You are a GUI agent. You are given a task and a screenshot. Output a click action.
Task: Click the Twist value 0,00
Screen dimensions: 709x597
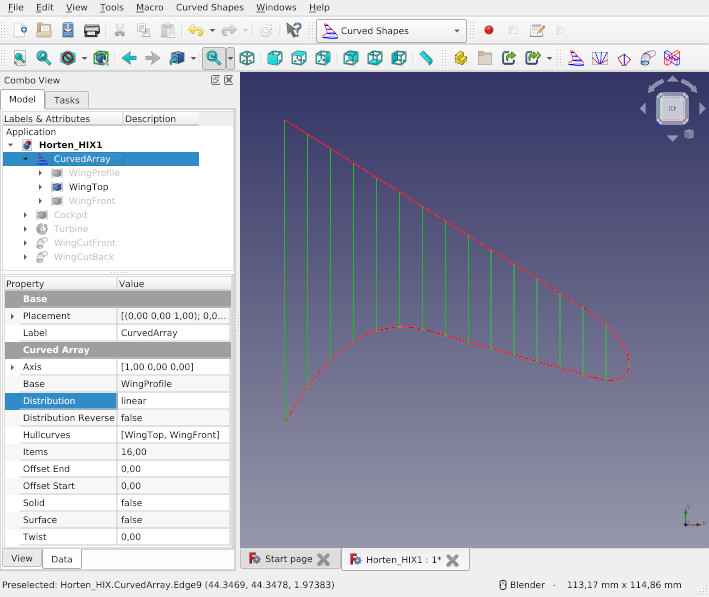click(x=174, y=537)
